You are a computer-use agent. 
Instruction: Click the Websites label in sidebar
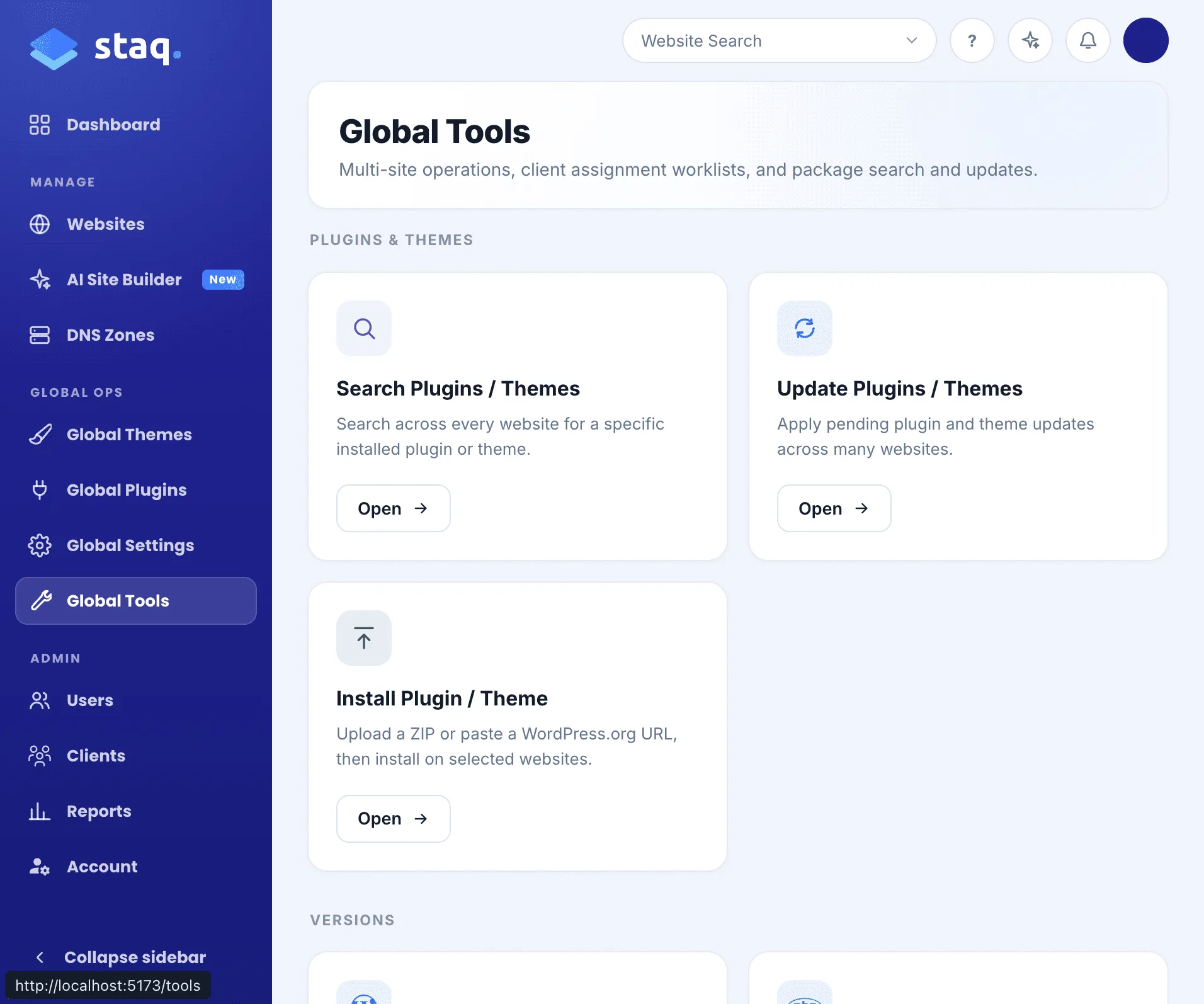106,224
